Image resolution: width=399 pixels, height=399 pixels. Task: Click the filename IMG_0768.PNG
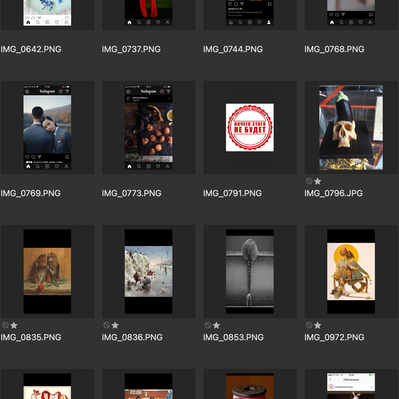point(334,49)
